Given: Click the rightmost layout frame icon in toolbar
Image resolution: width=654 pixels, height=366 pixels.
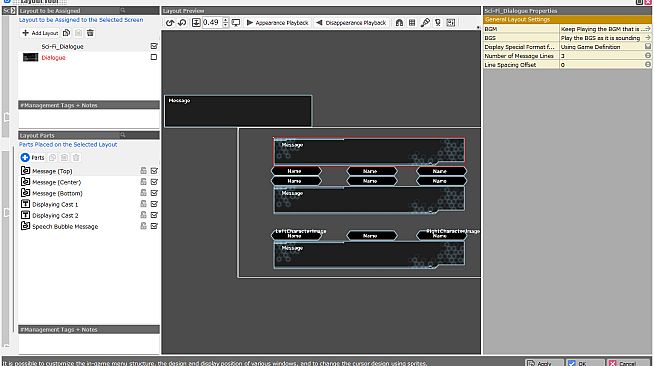Looking at the screenshot, I should [451, 23].
